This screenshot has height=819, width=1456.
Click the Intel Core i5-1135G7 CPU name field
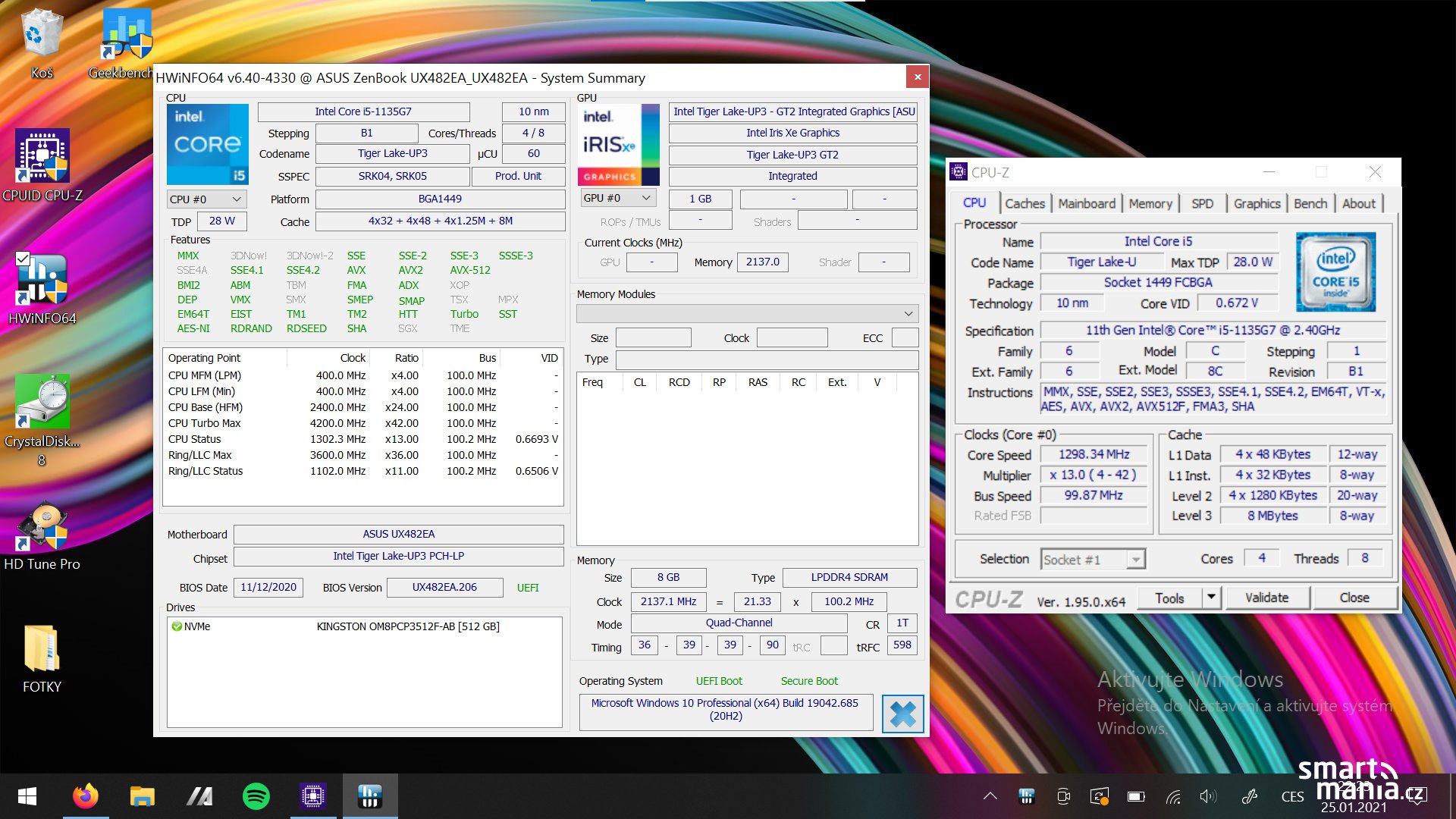tap(363, 111)
